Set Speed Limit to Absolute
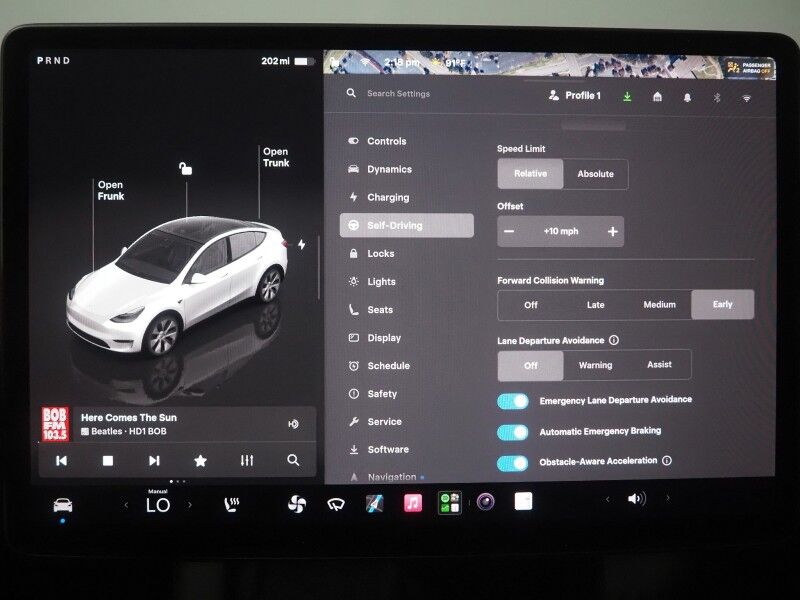800x600 pixels. click(595, 174)
